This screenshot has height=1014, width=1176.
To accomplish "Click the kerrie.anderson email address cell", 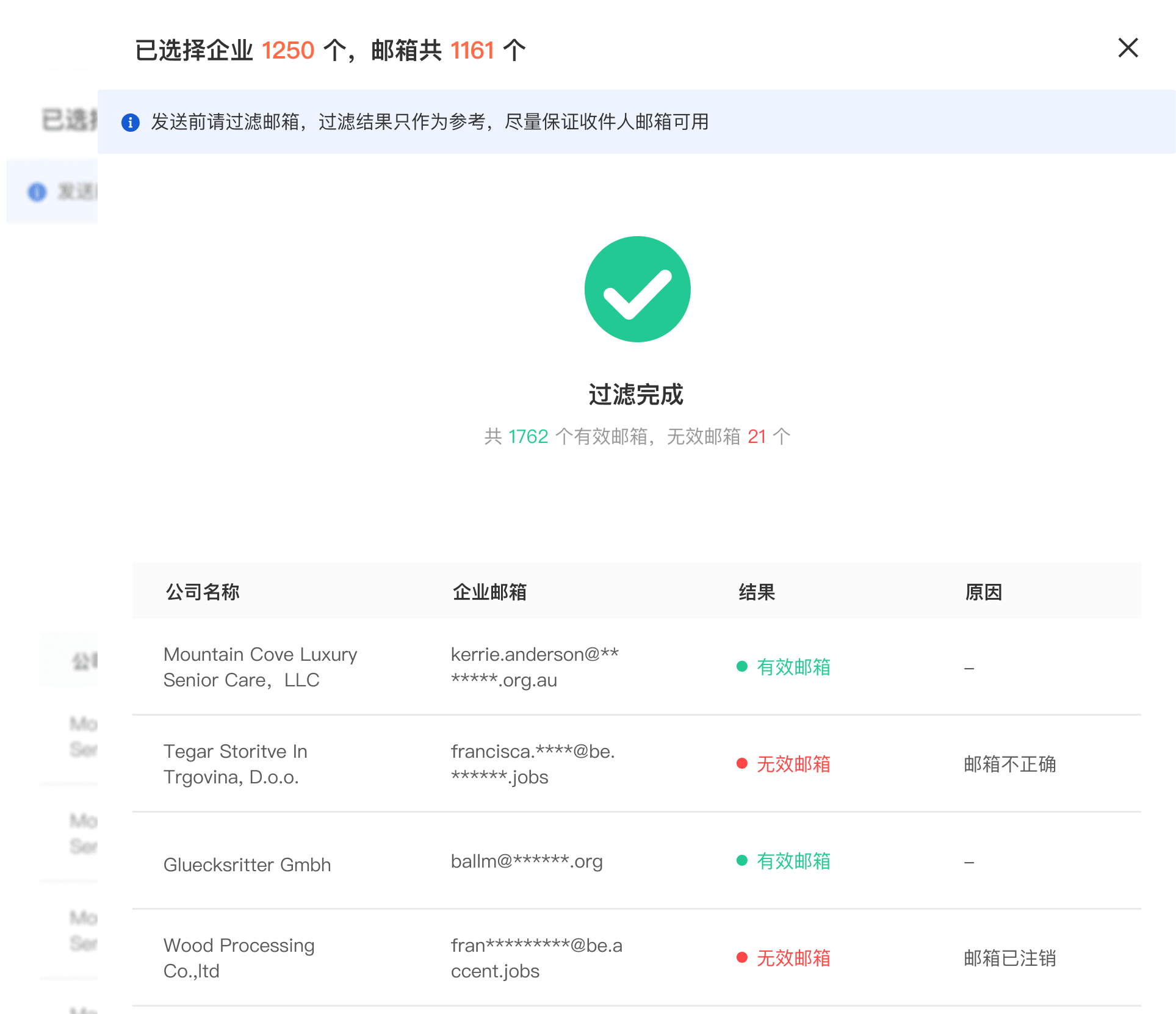I will pos(535,667).
